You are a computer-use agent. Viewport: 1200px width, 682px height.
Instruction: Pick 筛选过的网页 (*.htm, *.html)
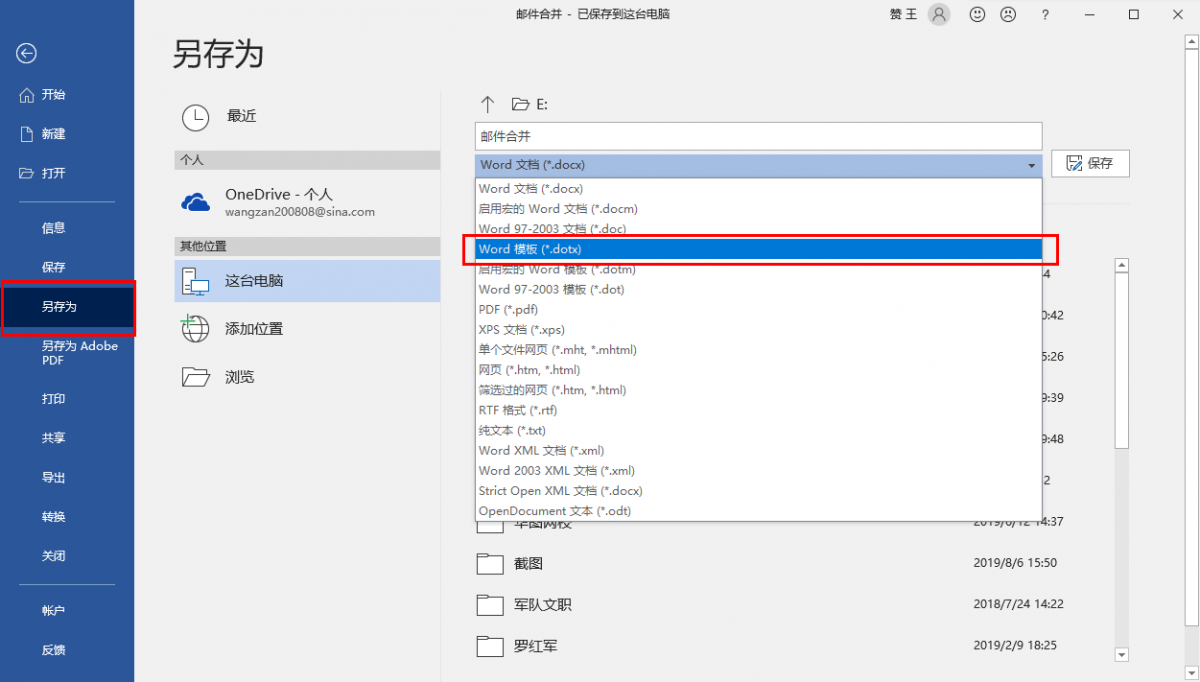[x=759, y=390]
